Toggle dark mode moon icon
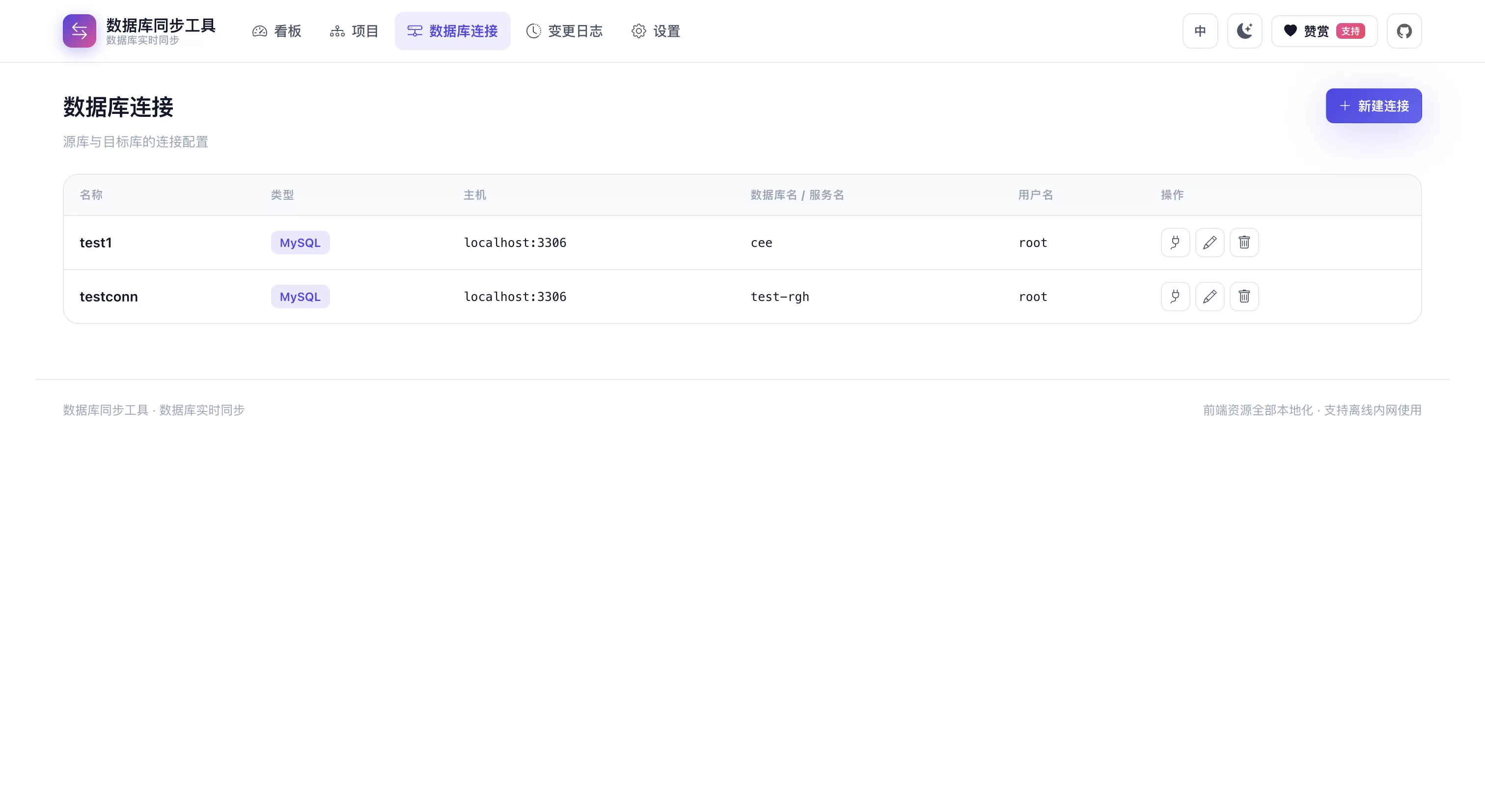Screen dimensions: 1485x812 pyautogui.click(x=1244, y=31)
